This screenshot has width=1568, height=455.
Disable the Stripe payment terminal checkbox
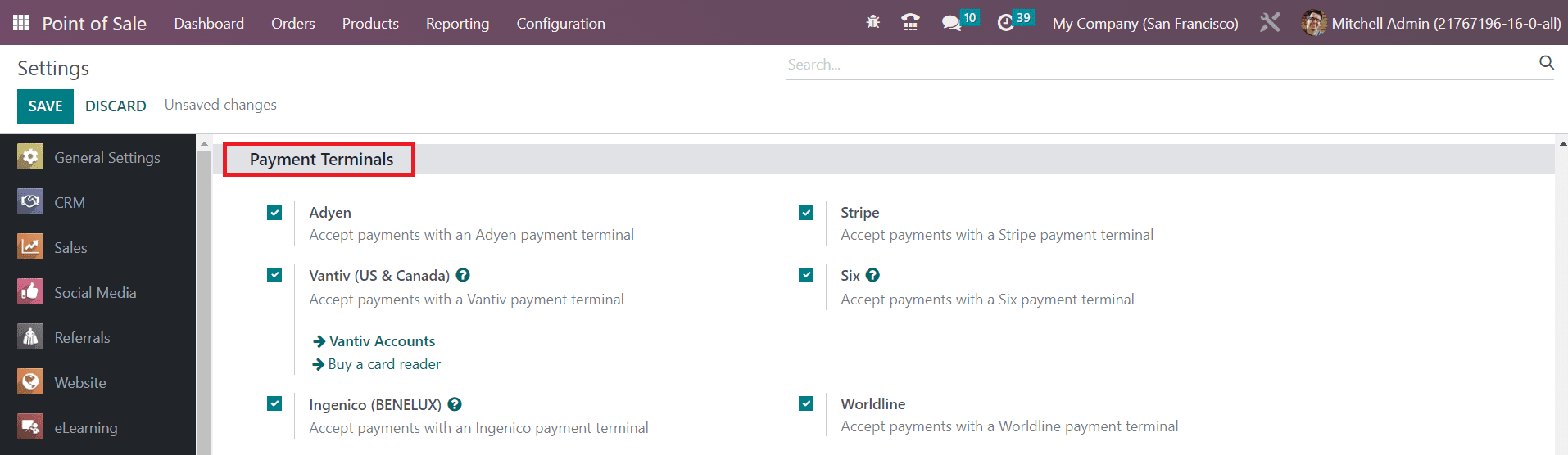pyautogui.click(x=806, y=213)
